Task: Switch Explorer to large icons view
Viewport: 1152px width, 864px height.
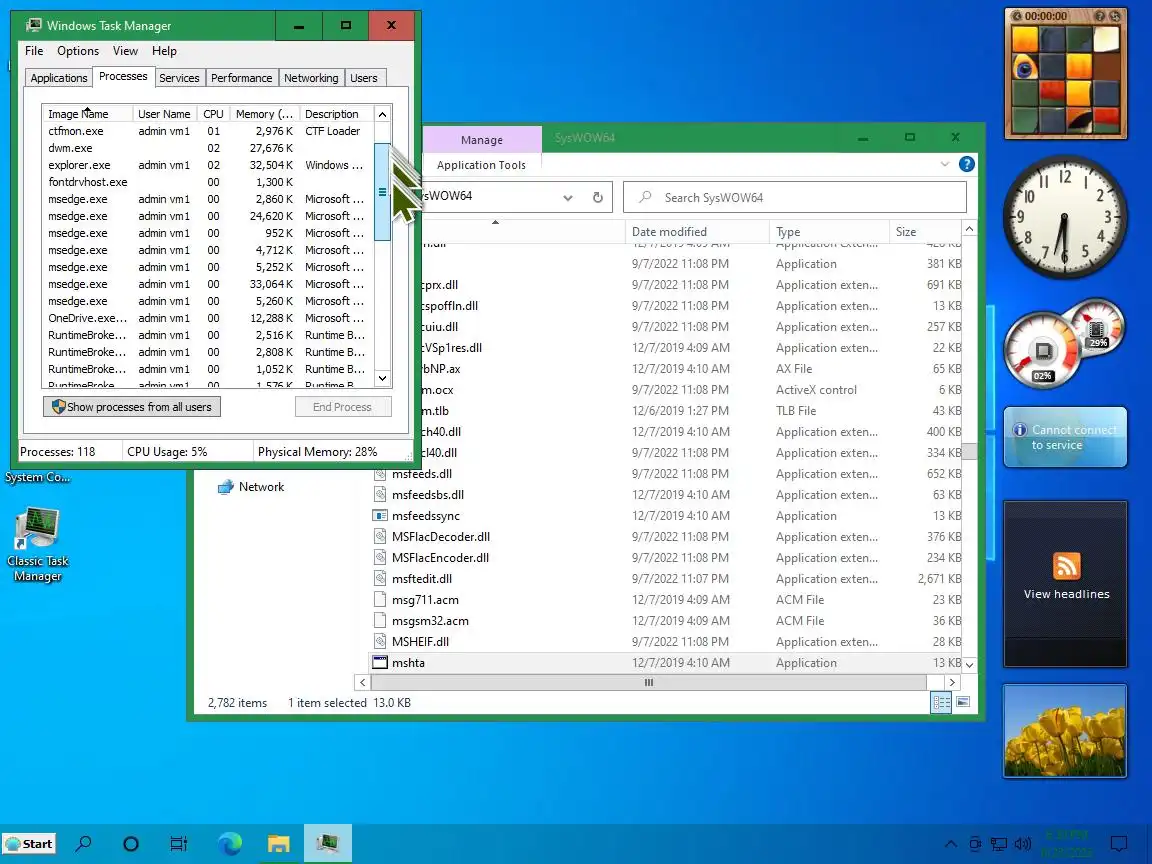Action: (x=963, y=702)
